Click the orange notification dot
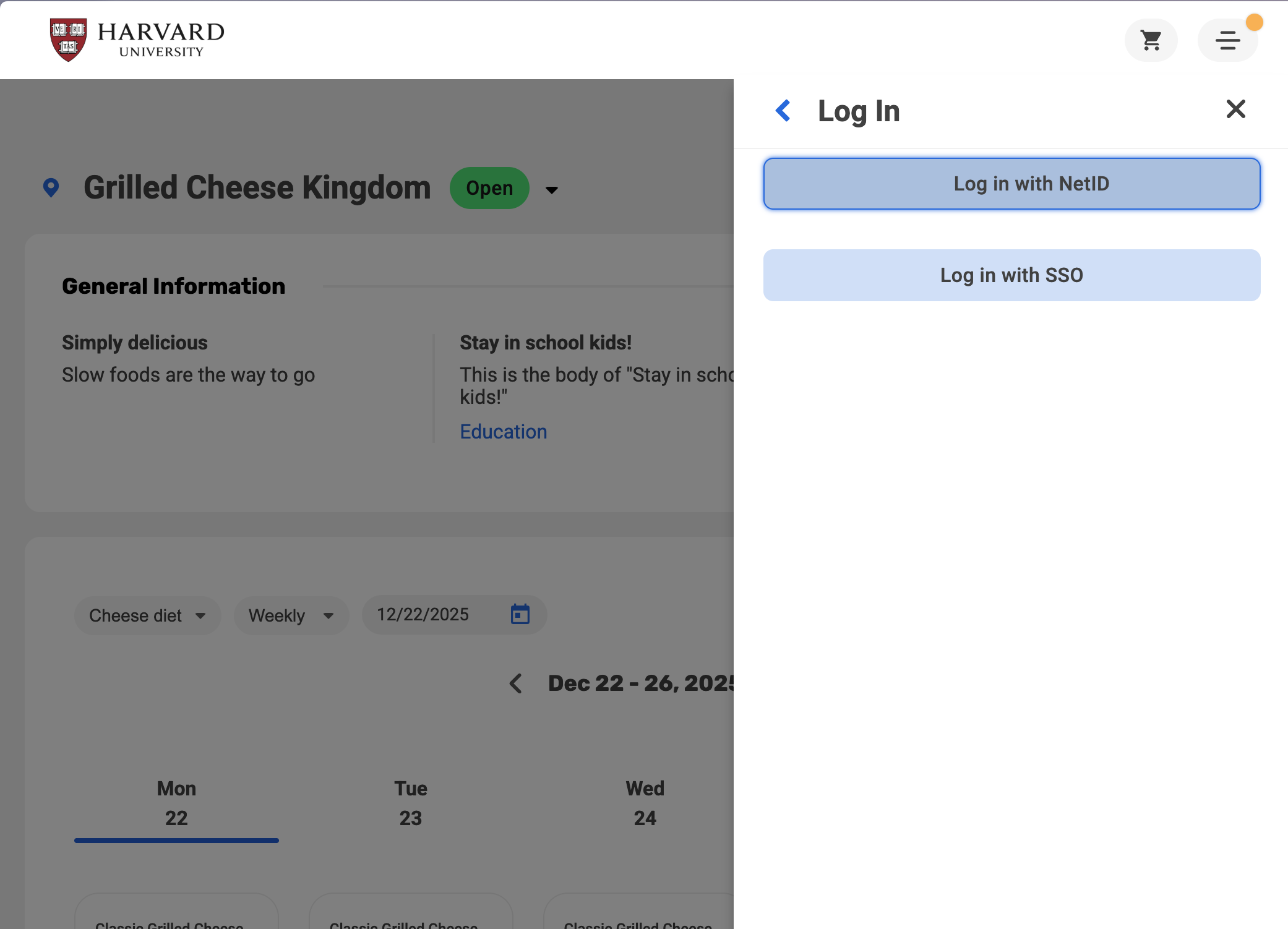1288x929 pixels. pos(1254,22)
